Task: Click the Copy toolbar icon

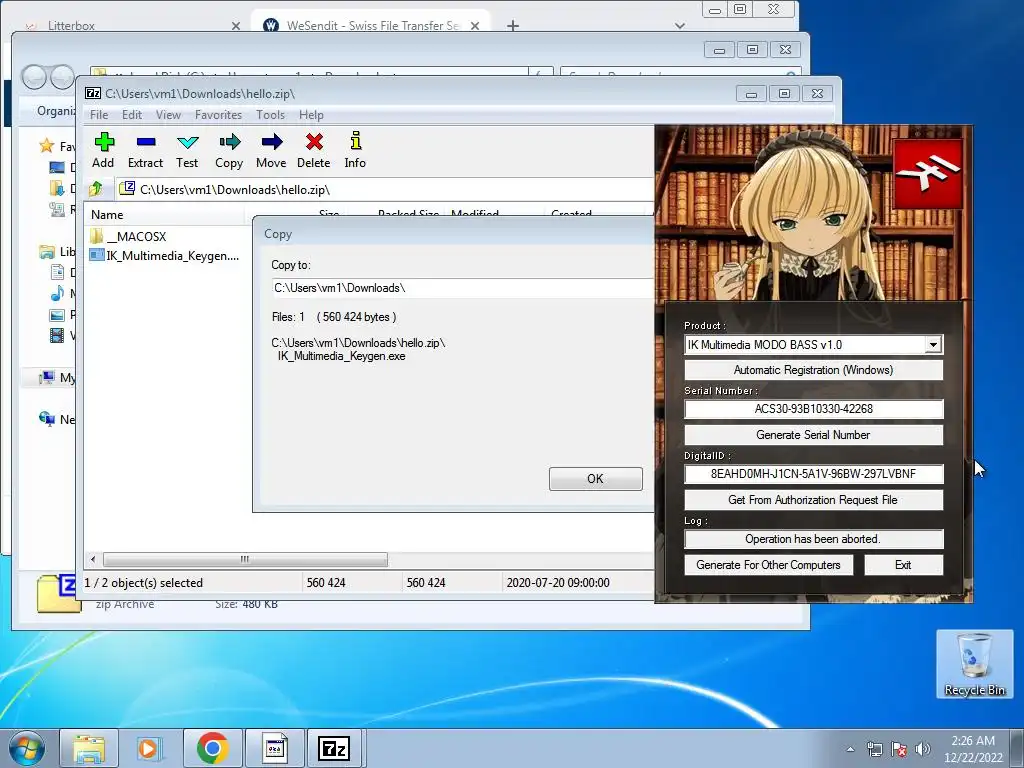Action: [x=229, y=150]
